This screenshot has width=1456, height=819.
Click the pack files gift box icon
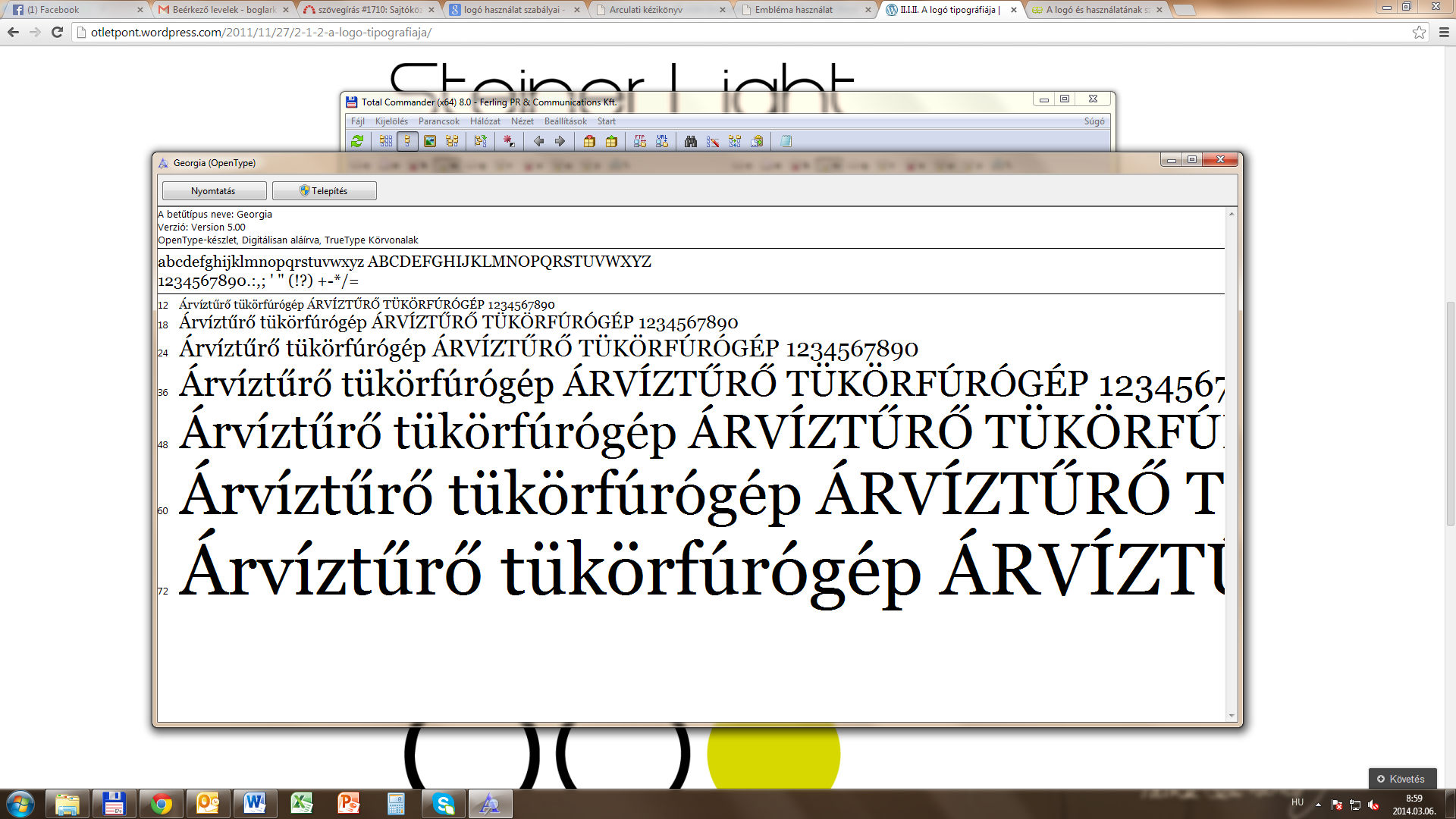(589, 141)
